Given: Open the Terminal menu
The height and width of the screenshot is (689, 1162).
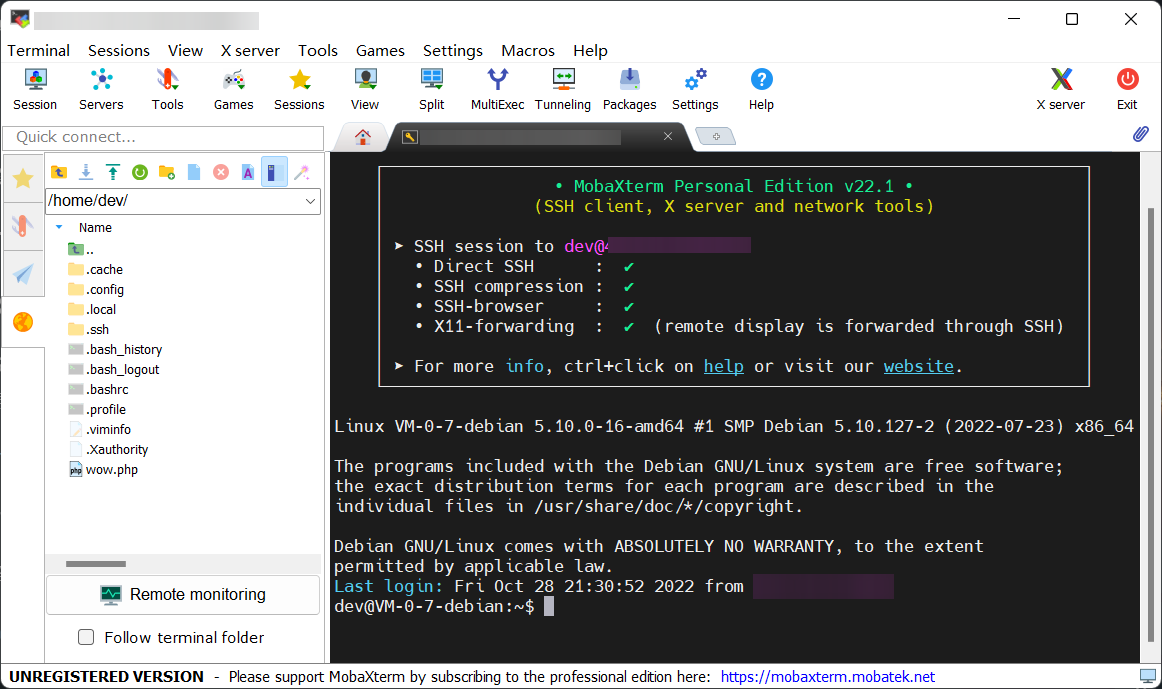Looking at the screenshot, I should tap(39, 50).
